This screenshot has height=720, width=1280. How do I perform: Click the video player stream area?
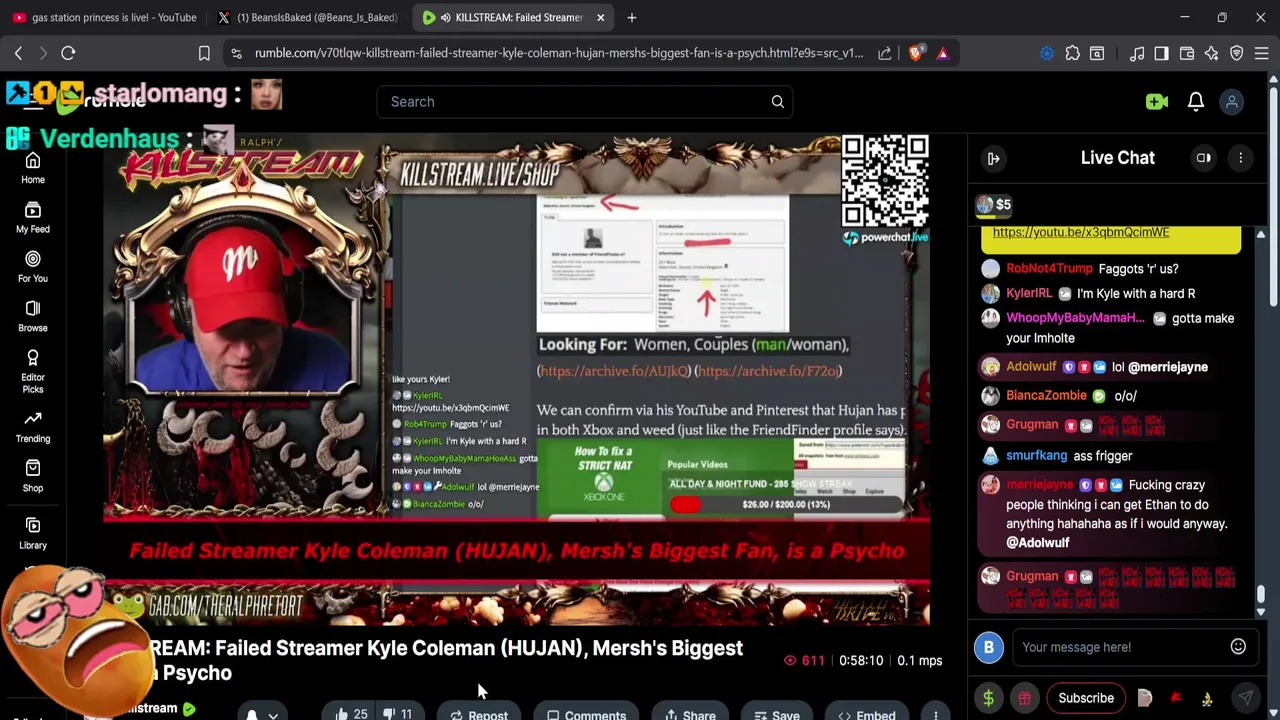click(x=517, y=380)
